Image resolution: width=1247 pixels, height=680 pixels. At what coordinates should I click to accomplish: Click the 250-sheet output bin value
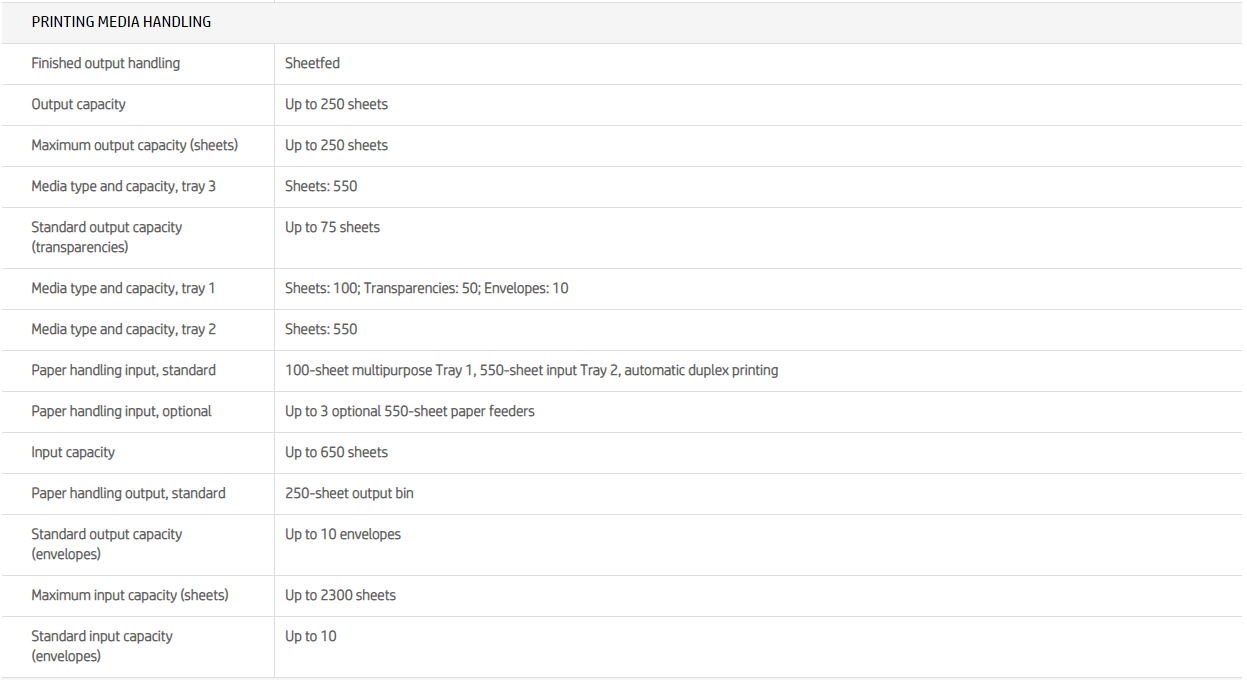[x=349, y=493]
